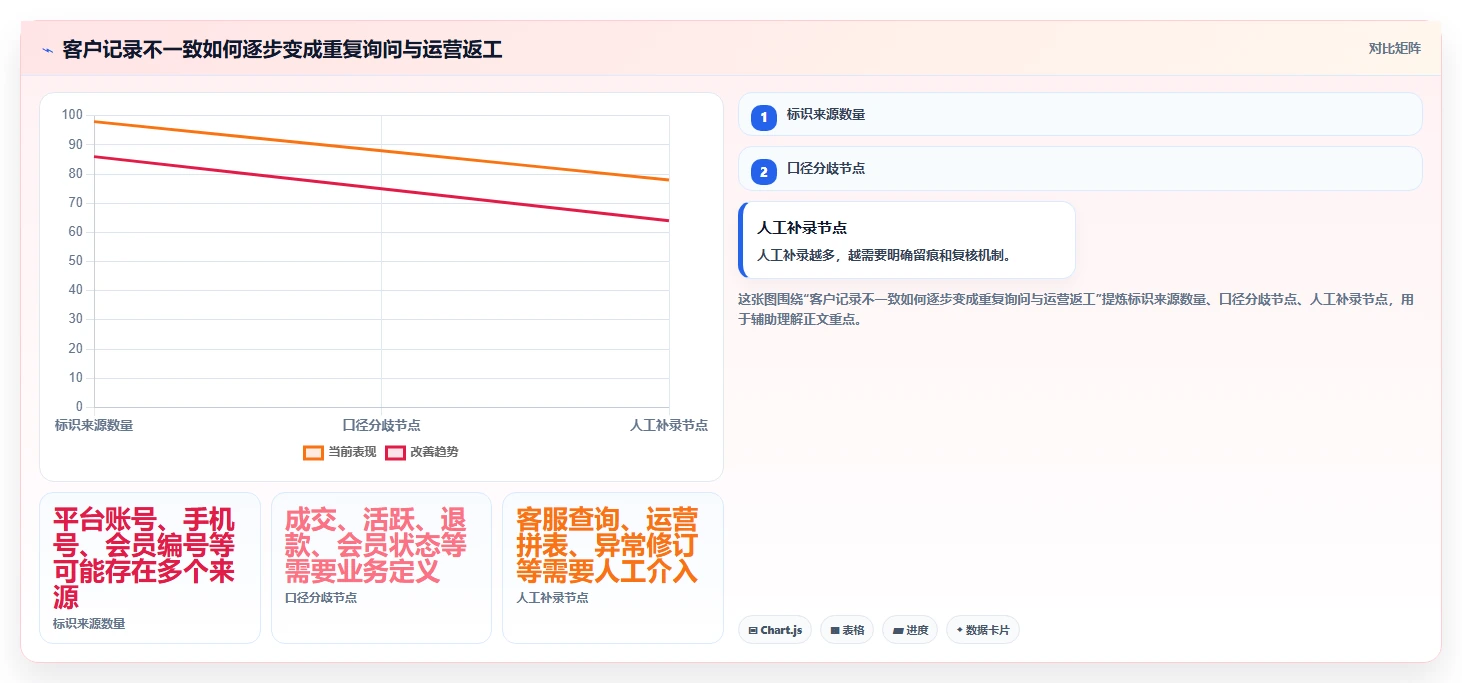Click the bold 人工补录节点 card heading
1462x683 pixels.
tap(802, 228)
